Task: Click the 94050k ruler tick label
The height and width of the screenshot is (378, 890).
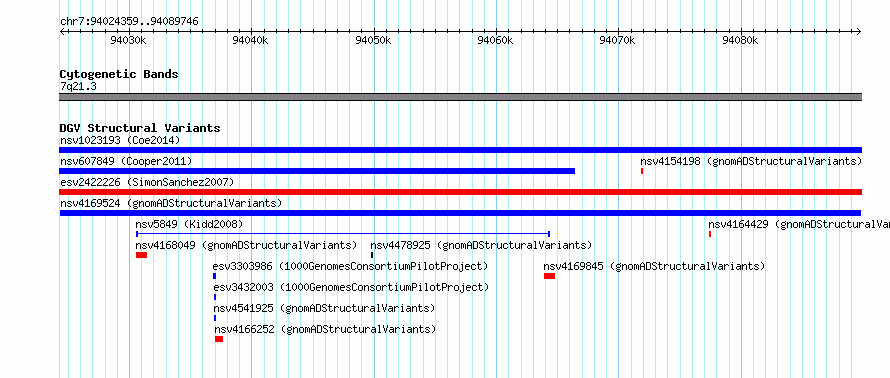Action: [x=373, y=40]
